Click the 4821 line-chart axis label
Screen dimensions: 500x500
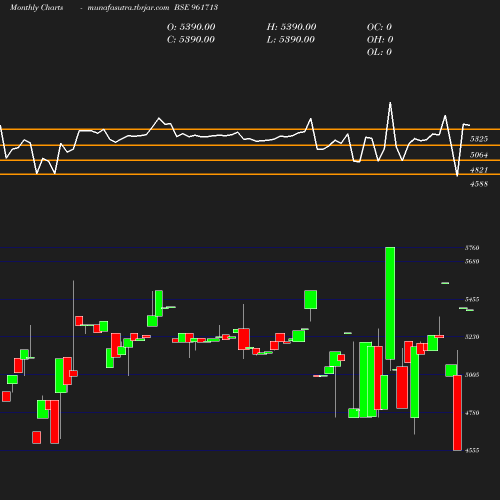coord(479,170)
